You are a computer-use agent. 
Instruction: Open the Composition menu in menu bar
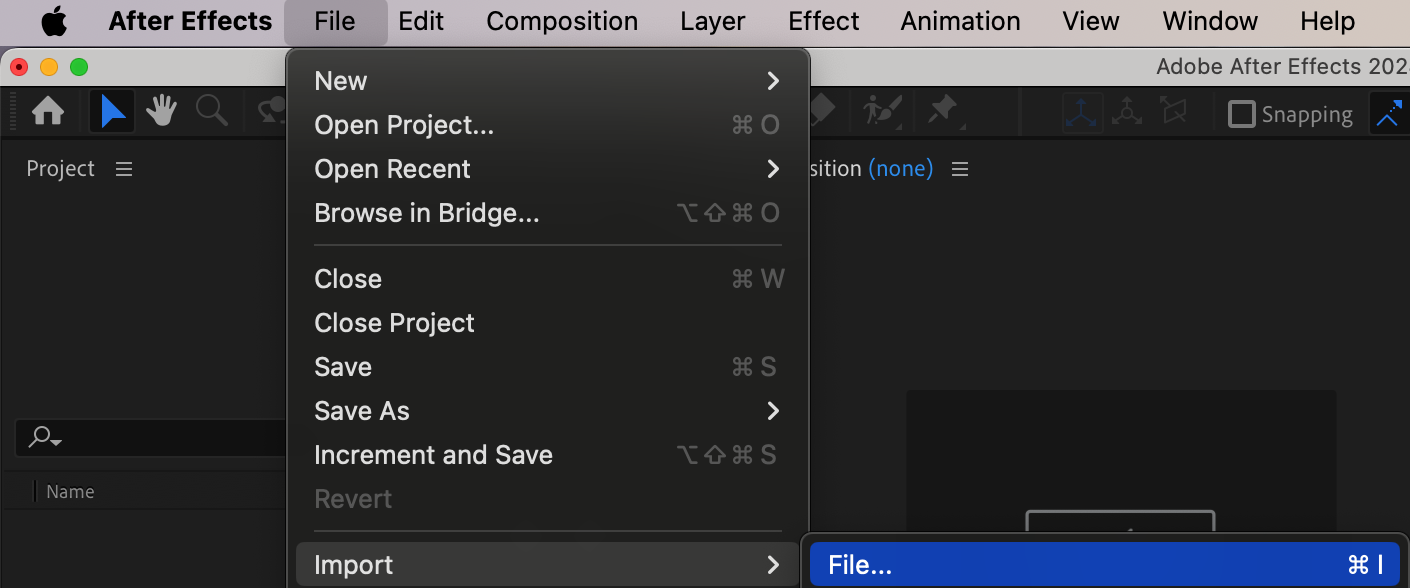tap(562, 21)
